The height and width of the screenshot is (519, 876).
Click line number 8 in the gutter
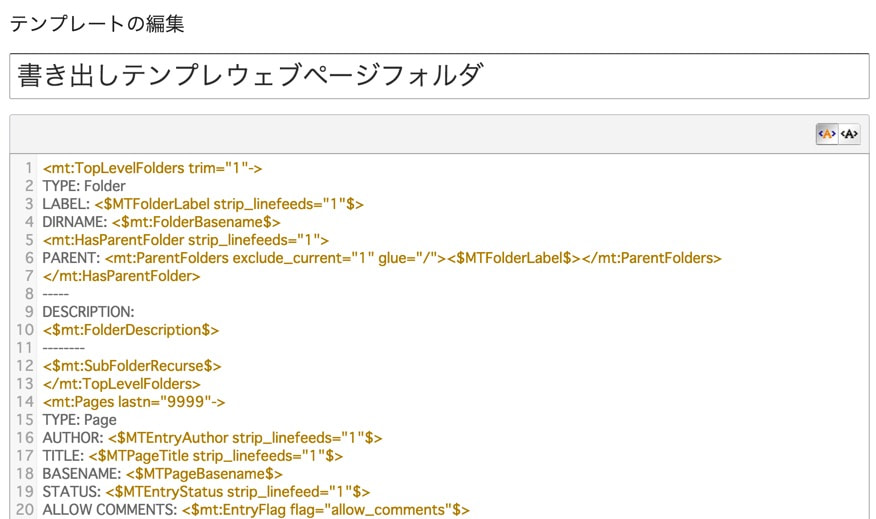(29, 294)
